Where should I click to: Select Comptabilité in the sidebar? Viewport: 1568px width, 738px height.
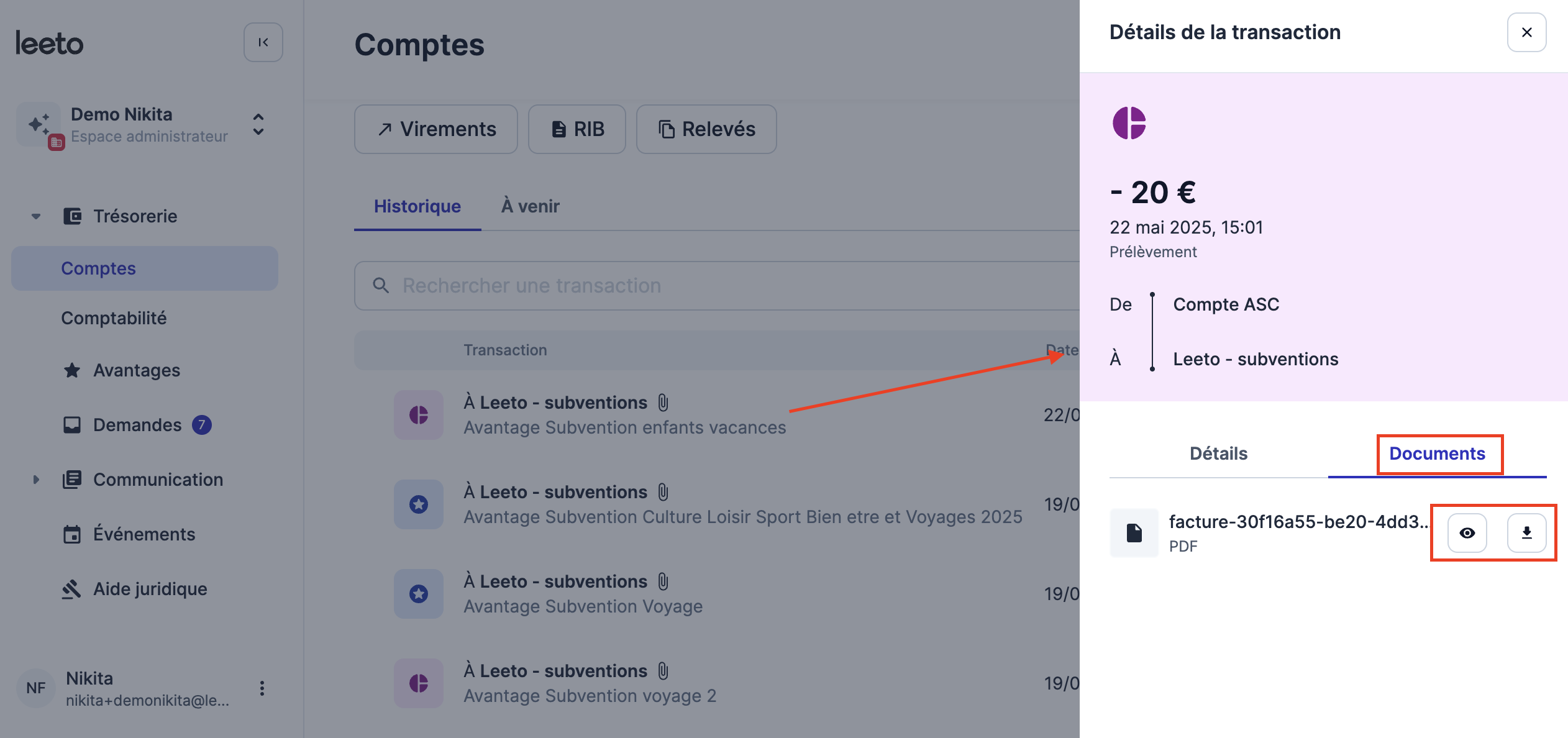click(x=114, y=318)
